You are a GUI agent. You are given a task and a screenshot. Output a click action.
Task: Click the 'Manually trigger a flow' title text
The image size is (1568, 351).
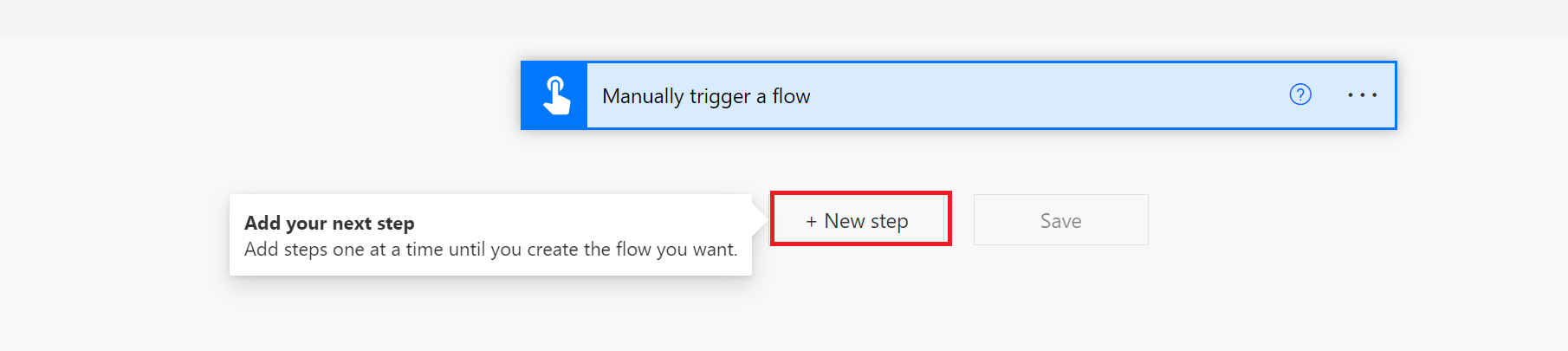[706, 96]
